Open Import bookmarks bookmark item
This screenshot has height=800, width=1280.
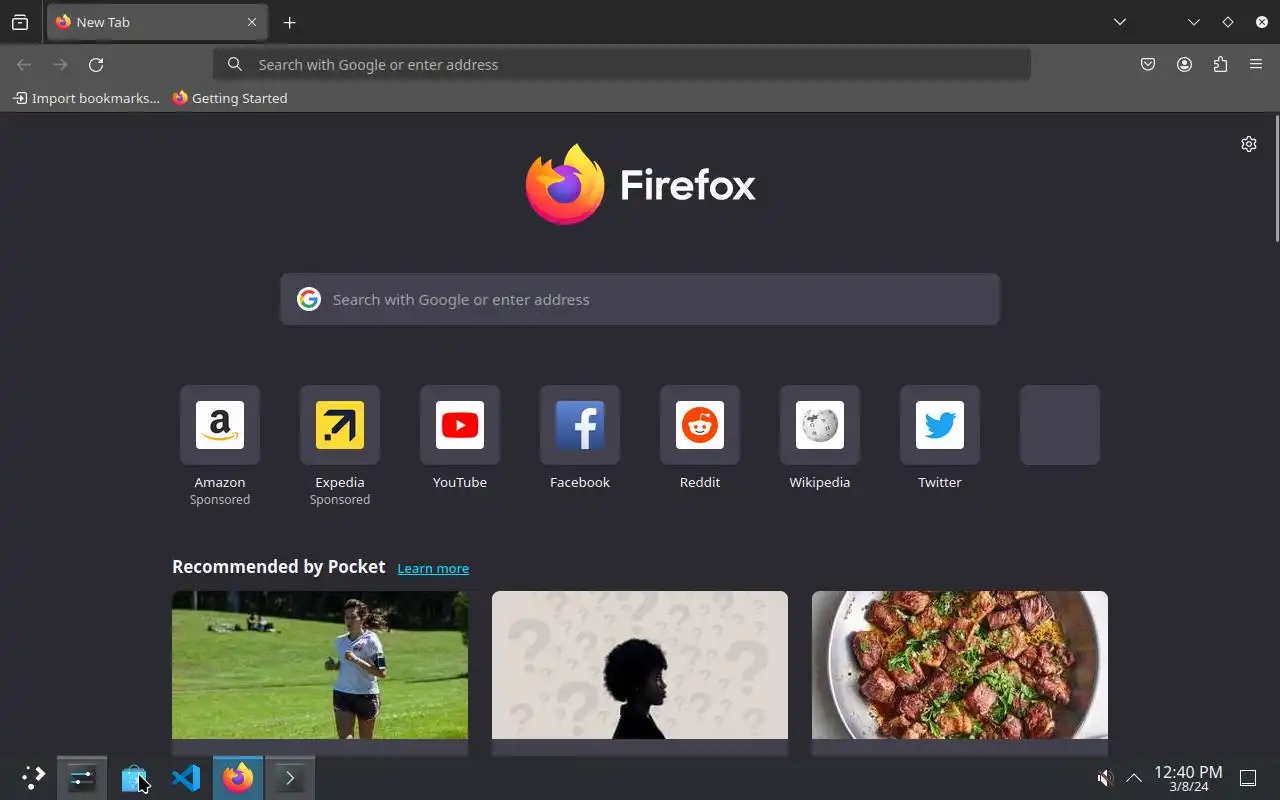pyautogui.click(x=86, y=98)
